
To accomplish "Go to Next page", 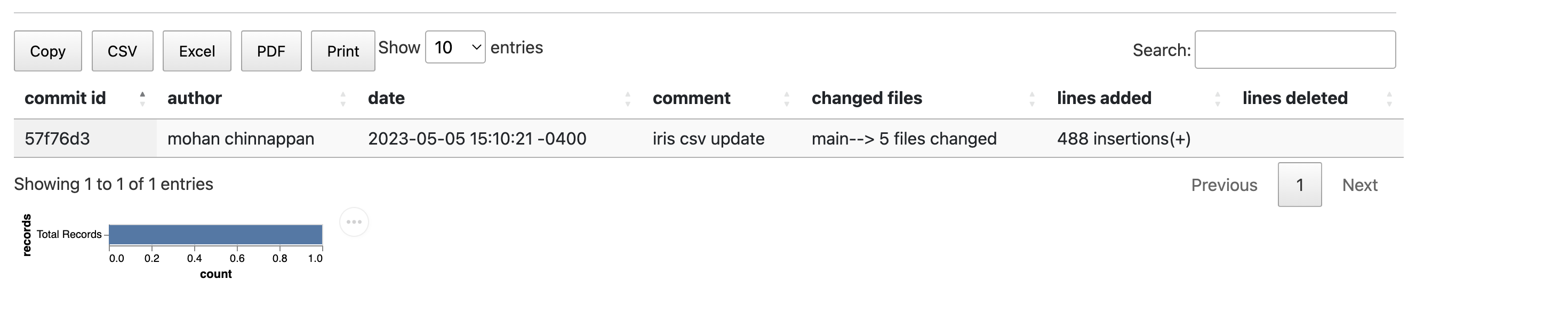I will (x=1360, y=185).
